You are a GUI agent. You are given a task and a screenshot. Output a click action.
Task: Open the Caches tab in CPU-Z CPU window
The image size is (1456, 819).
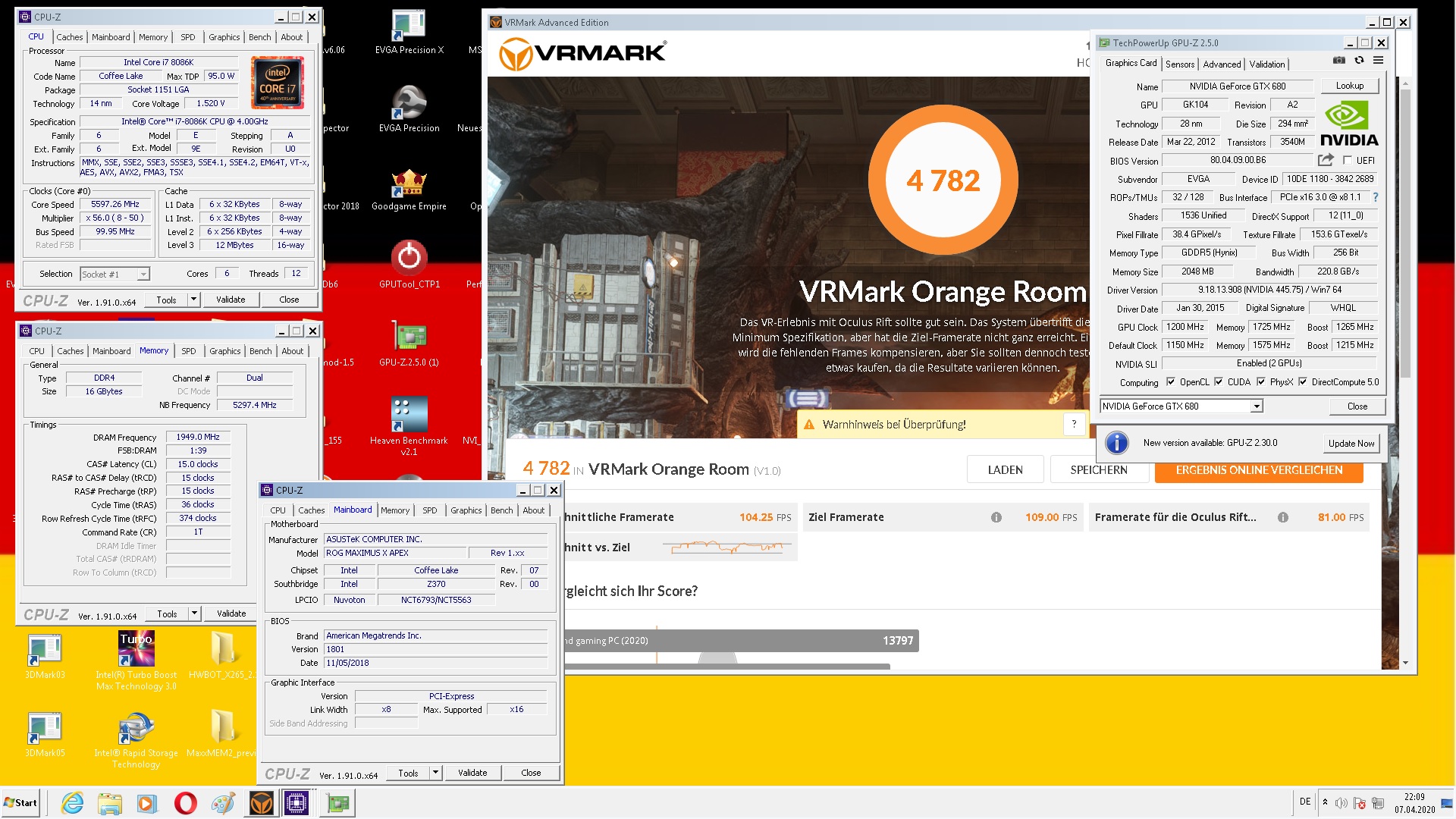[70, 37]
